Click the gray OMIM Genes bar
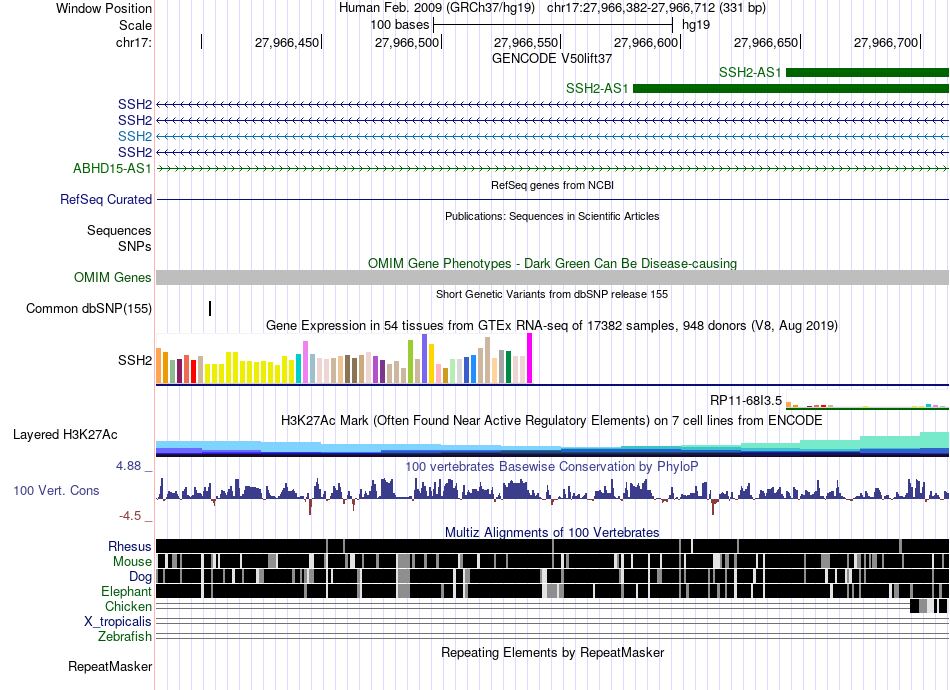The width and height of the screenshot is (950, 690). pyautogui.click(x=552, y=277)
